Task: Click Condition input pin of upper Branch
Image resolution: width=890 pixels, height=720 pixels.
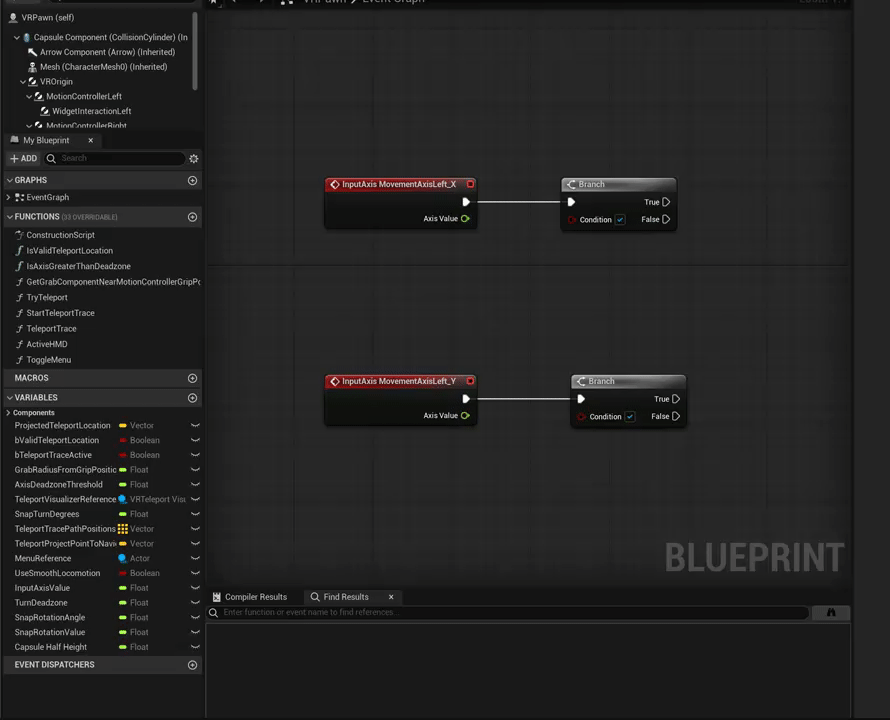Action: point(572,220)
